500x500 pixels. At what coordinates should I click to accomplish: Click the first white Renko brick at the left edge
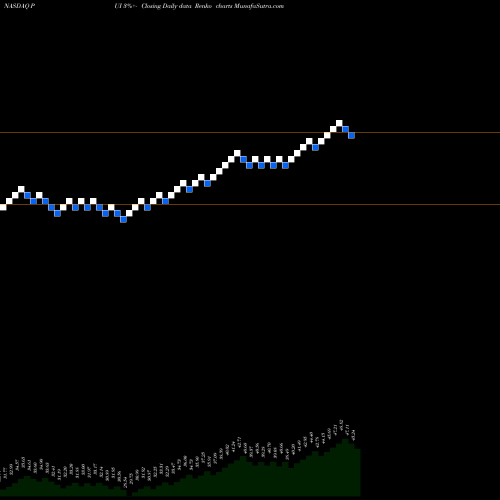(3, 207)
